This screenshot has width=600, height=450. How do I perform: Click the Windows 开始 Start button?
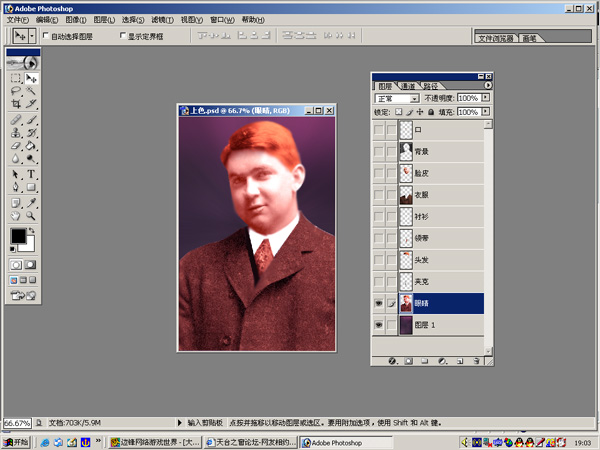click(x=16, y=441)
